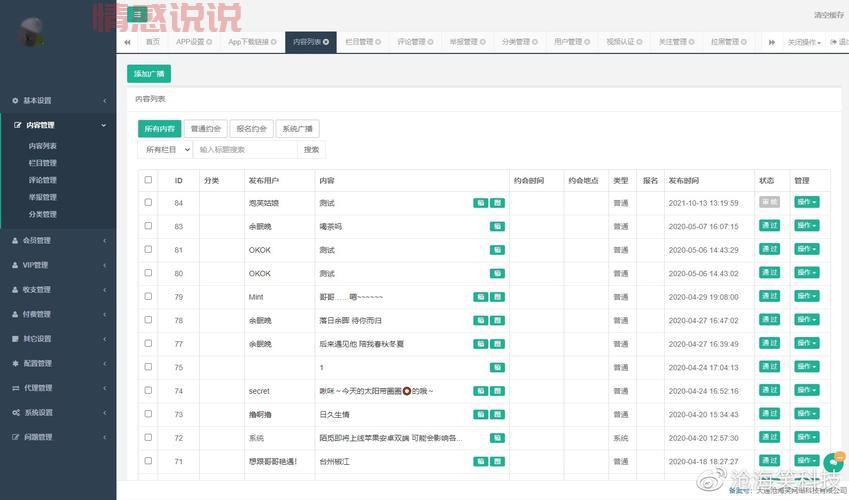Viewport: 849px width, 500px height.
Task: Close the 视频认证 tab via its x icon
Action: (x=639, y=42)
